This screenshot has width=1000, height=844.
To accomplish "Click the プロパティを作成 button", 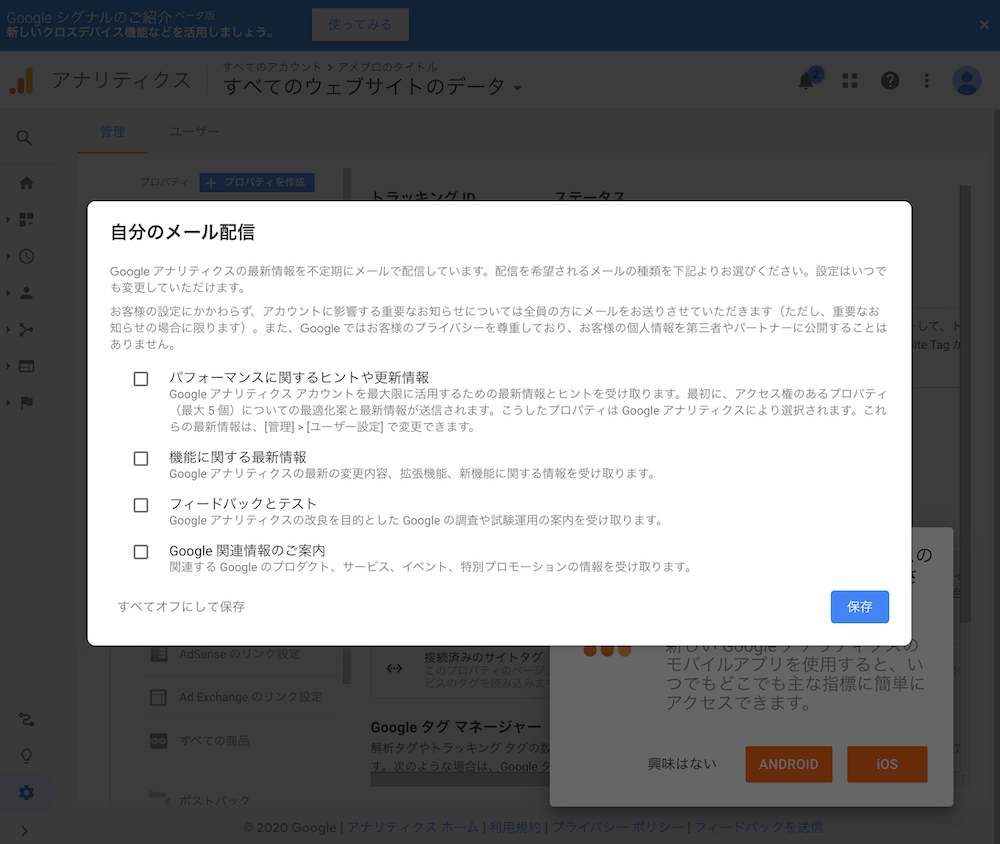I will pyautogui.click(x=257, y=182).
